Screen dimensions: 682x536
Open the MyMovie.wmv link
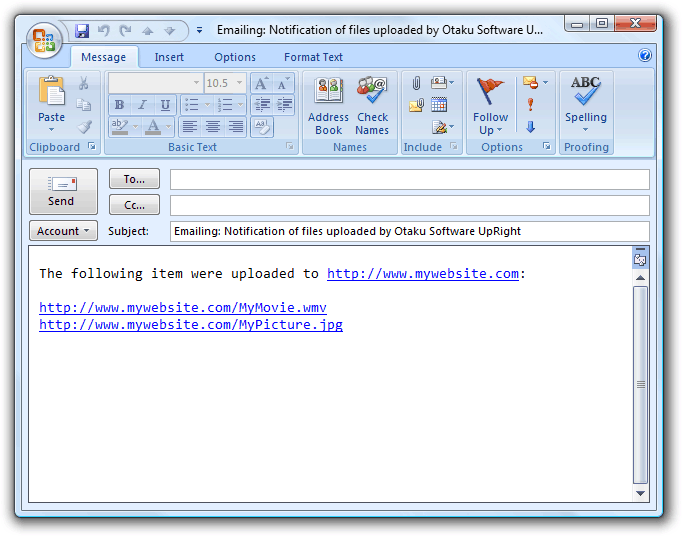pyautogui.click(x=183, y=308)
